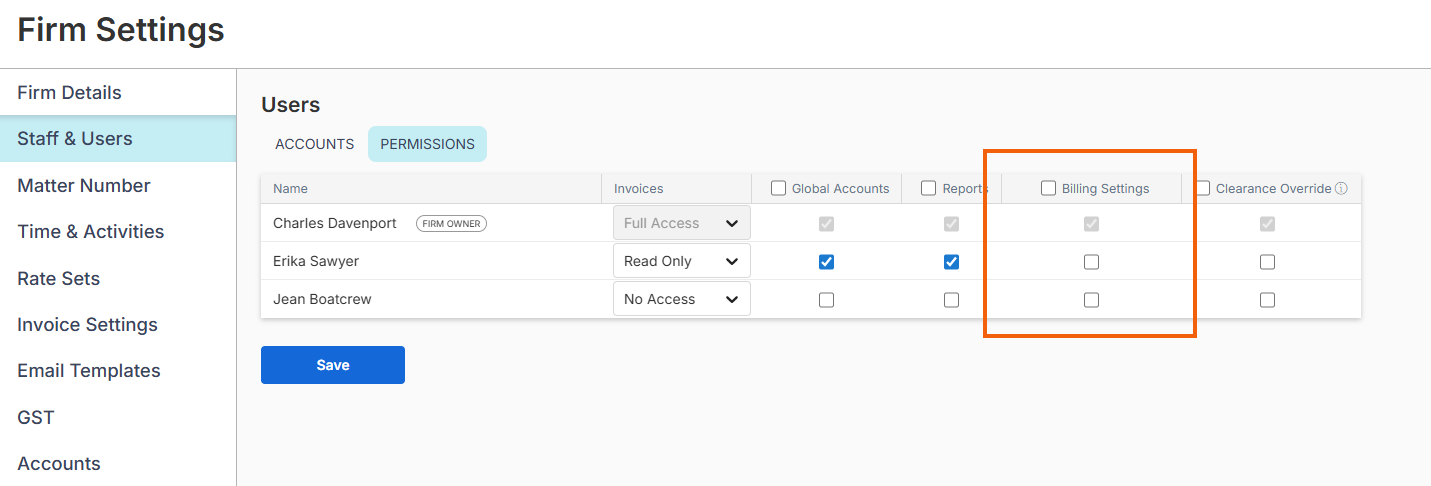The image size is (1431, 486).
Task: Open Rate Sets from sidebar
Action: 58,278
